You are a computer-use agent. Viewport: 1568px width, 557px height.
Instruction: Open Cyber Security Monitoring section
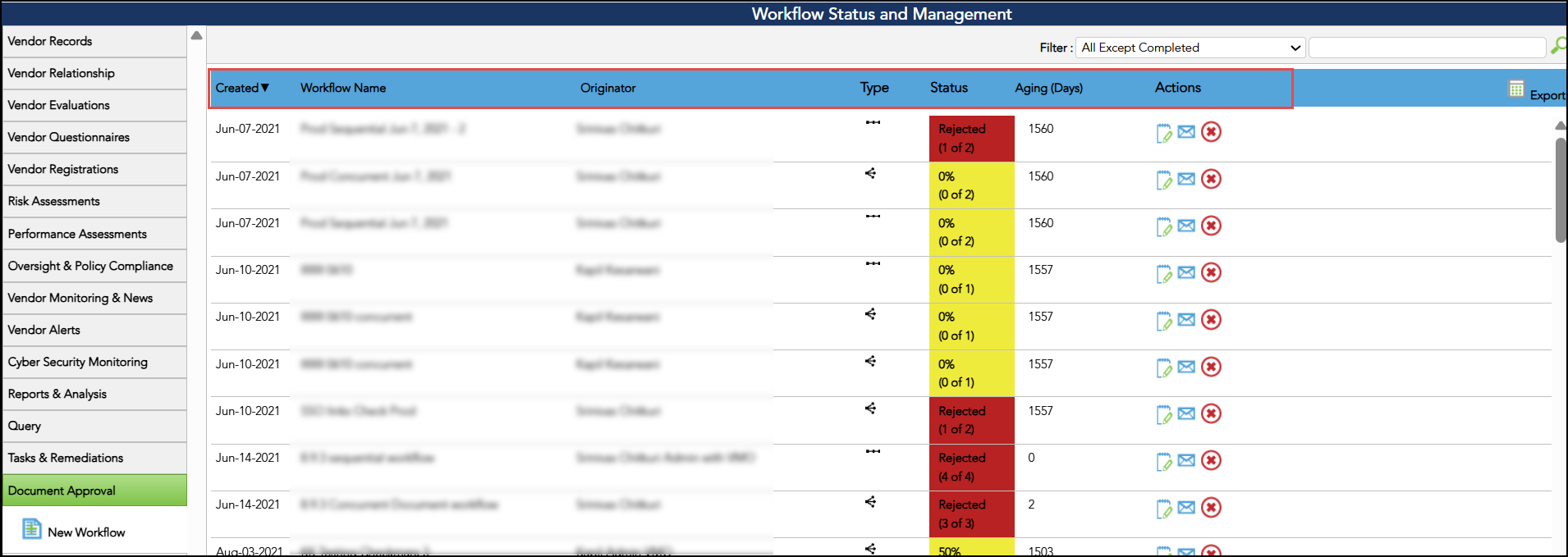[78, 362]
